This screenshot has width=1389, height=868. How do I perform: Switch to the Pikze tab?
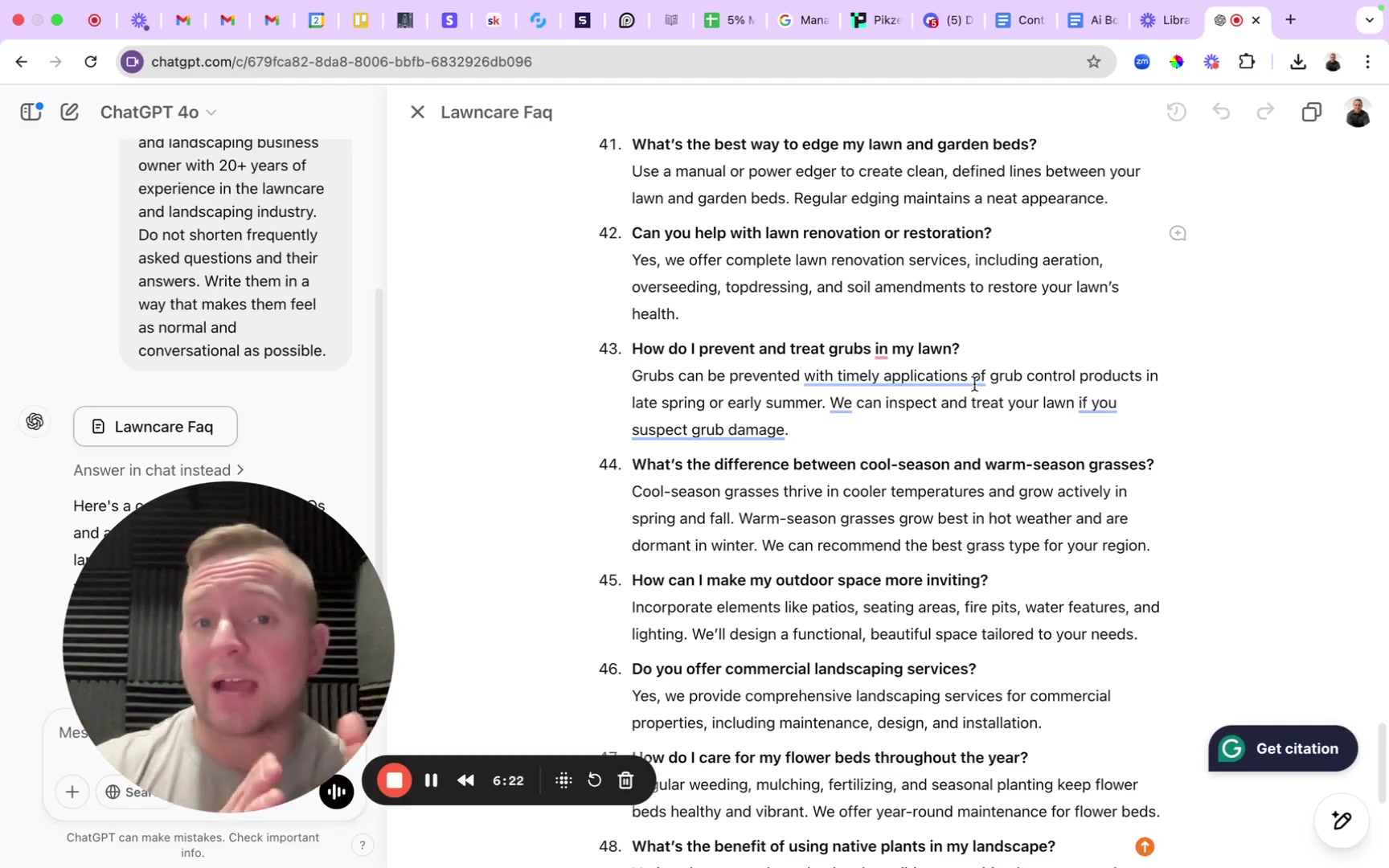click(x=875, y=20)
